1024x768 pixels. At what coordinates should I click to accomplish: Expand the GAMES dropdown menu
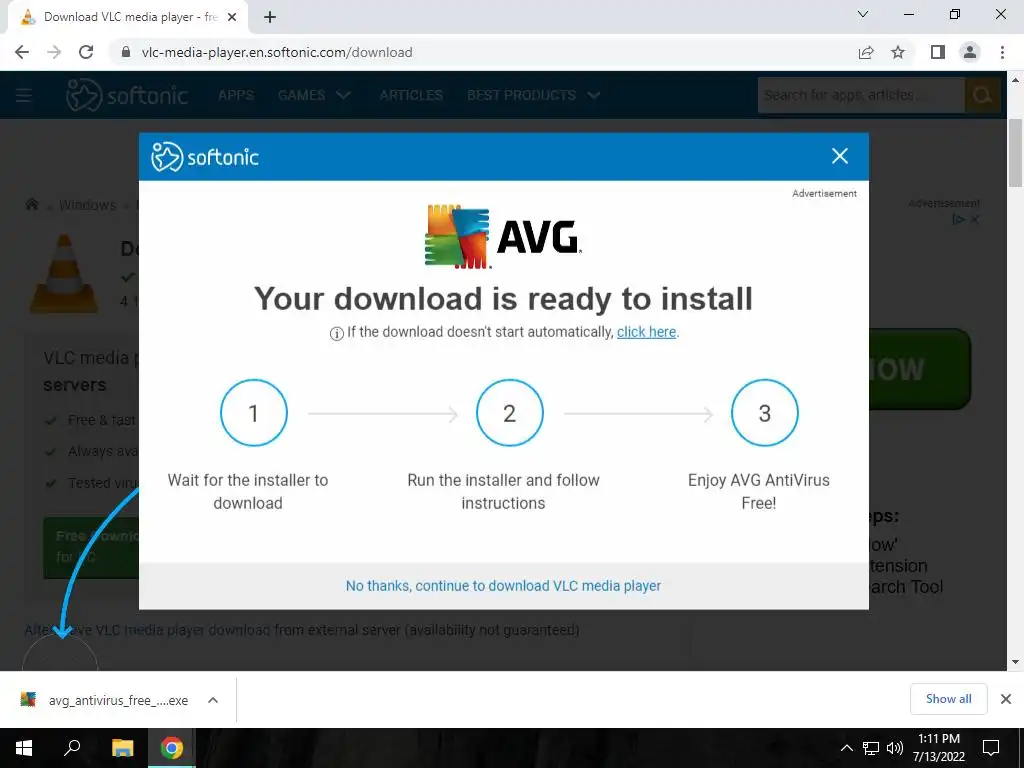click(314, 95)
